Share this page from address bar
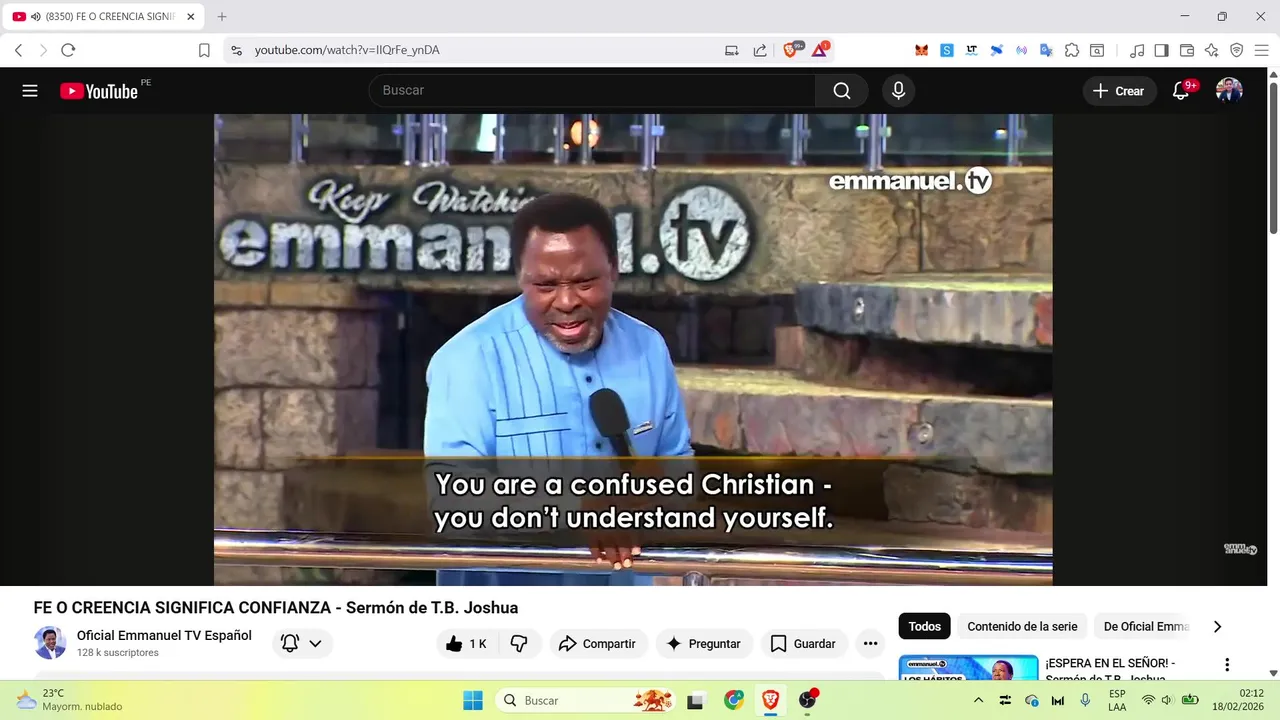Viewport: 1280px width, 720px height. tap(760, 50)
